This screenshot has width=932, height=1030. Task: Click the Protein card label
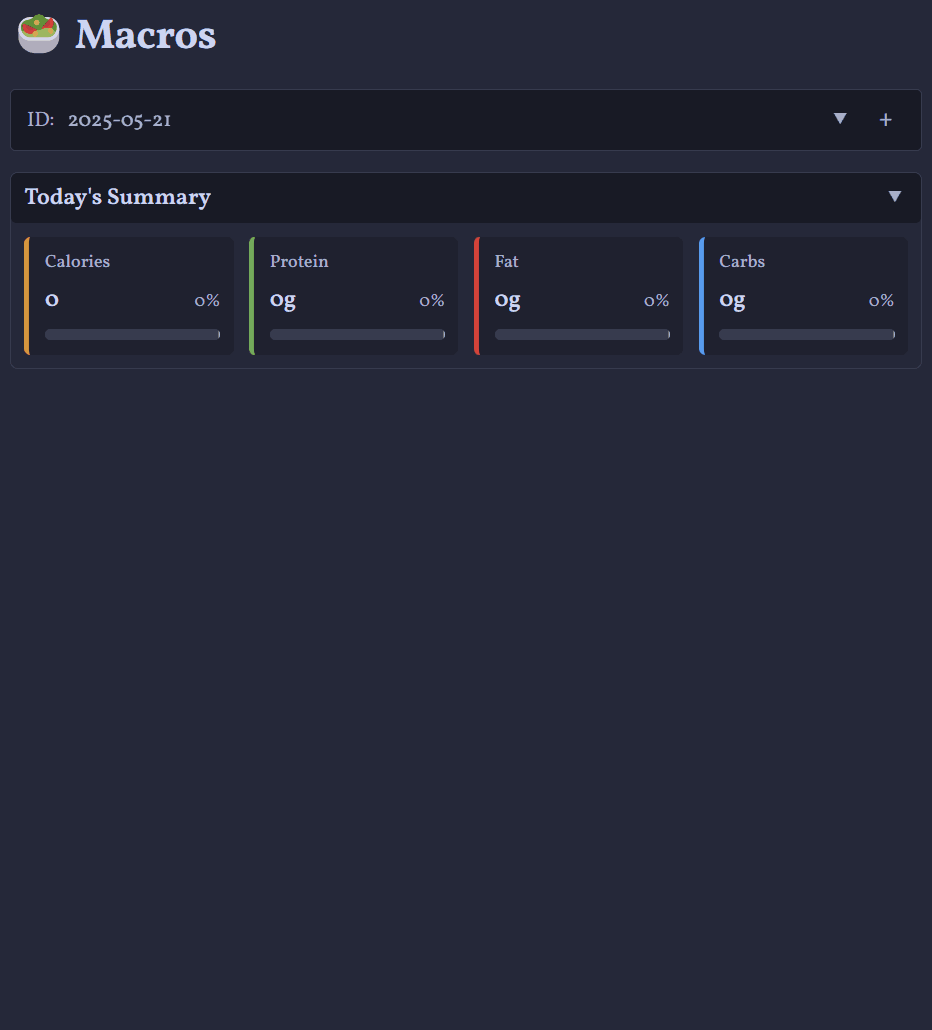[299, 261]
